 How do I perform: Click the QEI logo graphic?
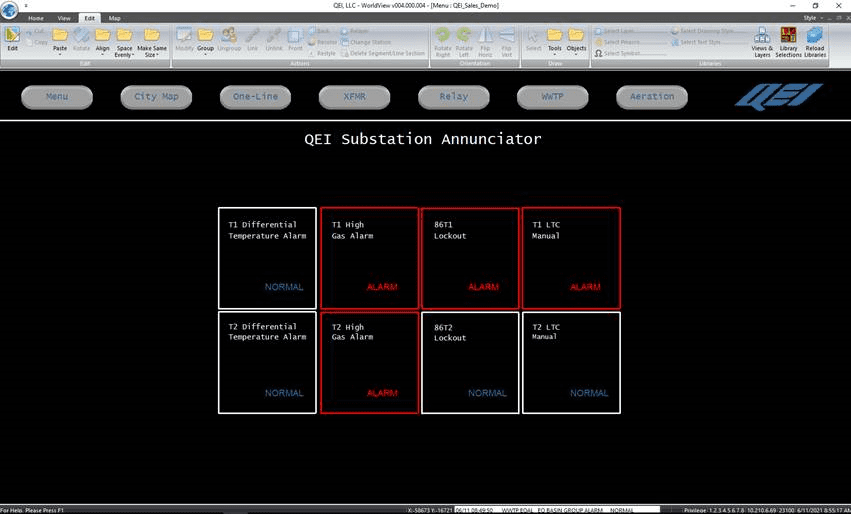pyautogui.click(x=778, y=97)
